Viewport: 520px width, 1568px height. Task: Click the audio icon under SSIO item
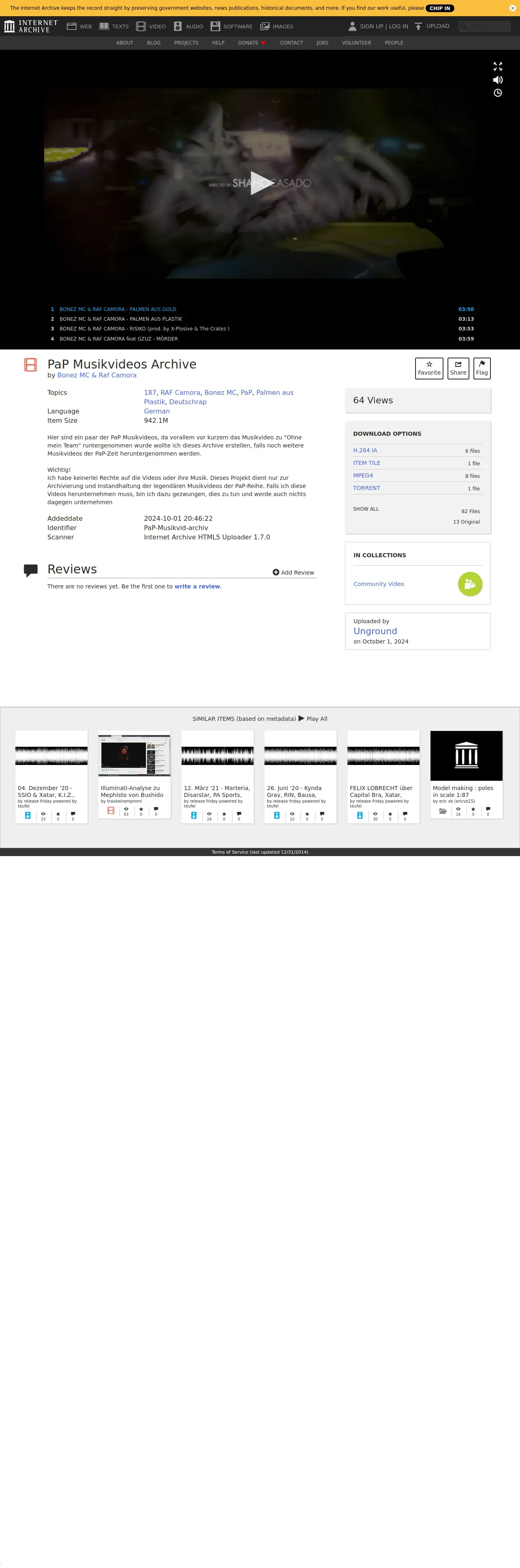pos(28,815)
